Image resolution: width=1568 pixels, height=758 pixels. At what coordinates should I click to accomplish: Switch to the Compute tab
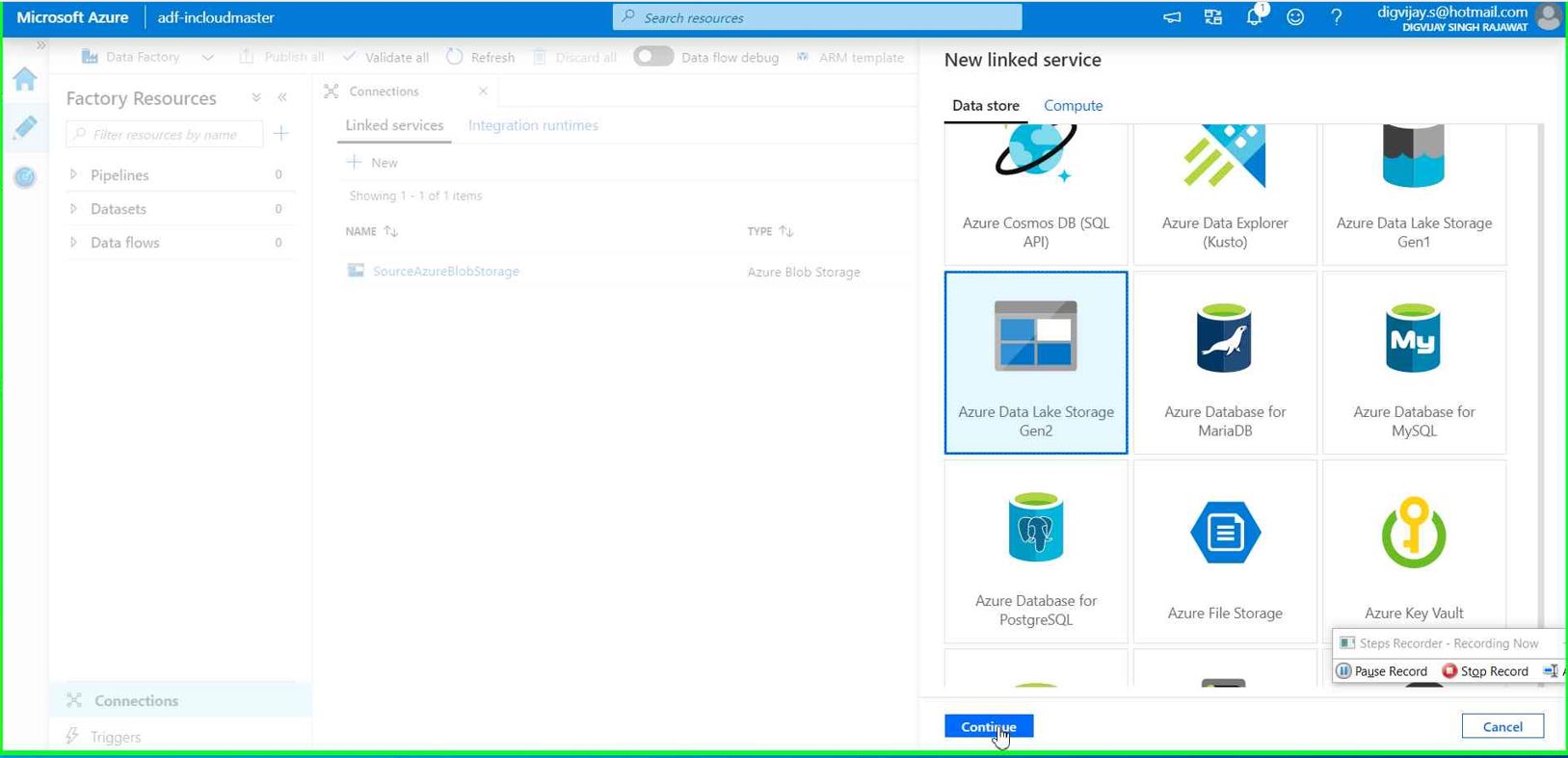[x=1074, y=105]
